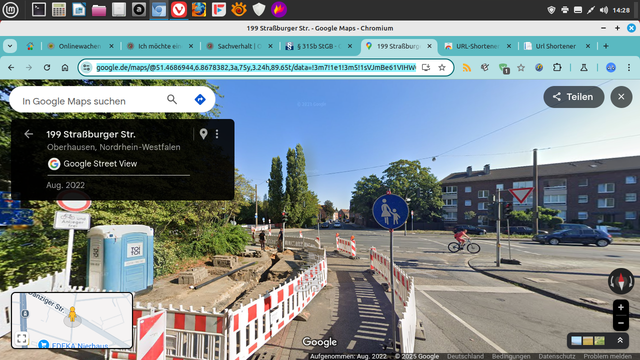Screen dimensions: 640x360
Task: Open the directions route icon
Action: point(200,99)
